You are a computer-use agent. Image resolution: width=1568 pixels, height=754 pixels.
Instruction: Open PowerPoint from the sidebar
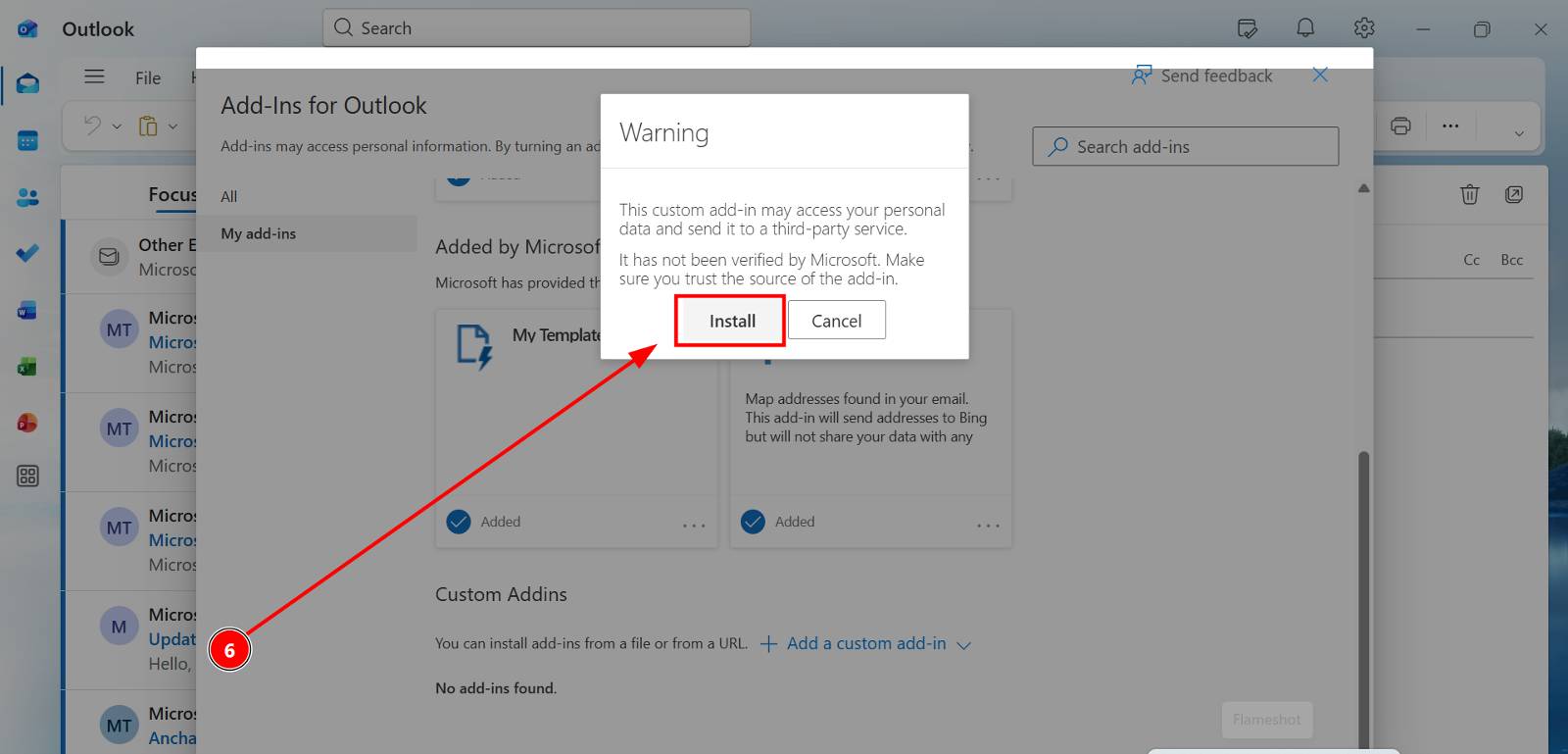pyautogui.click(x=27, y=424)
